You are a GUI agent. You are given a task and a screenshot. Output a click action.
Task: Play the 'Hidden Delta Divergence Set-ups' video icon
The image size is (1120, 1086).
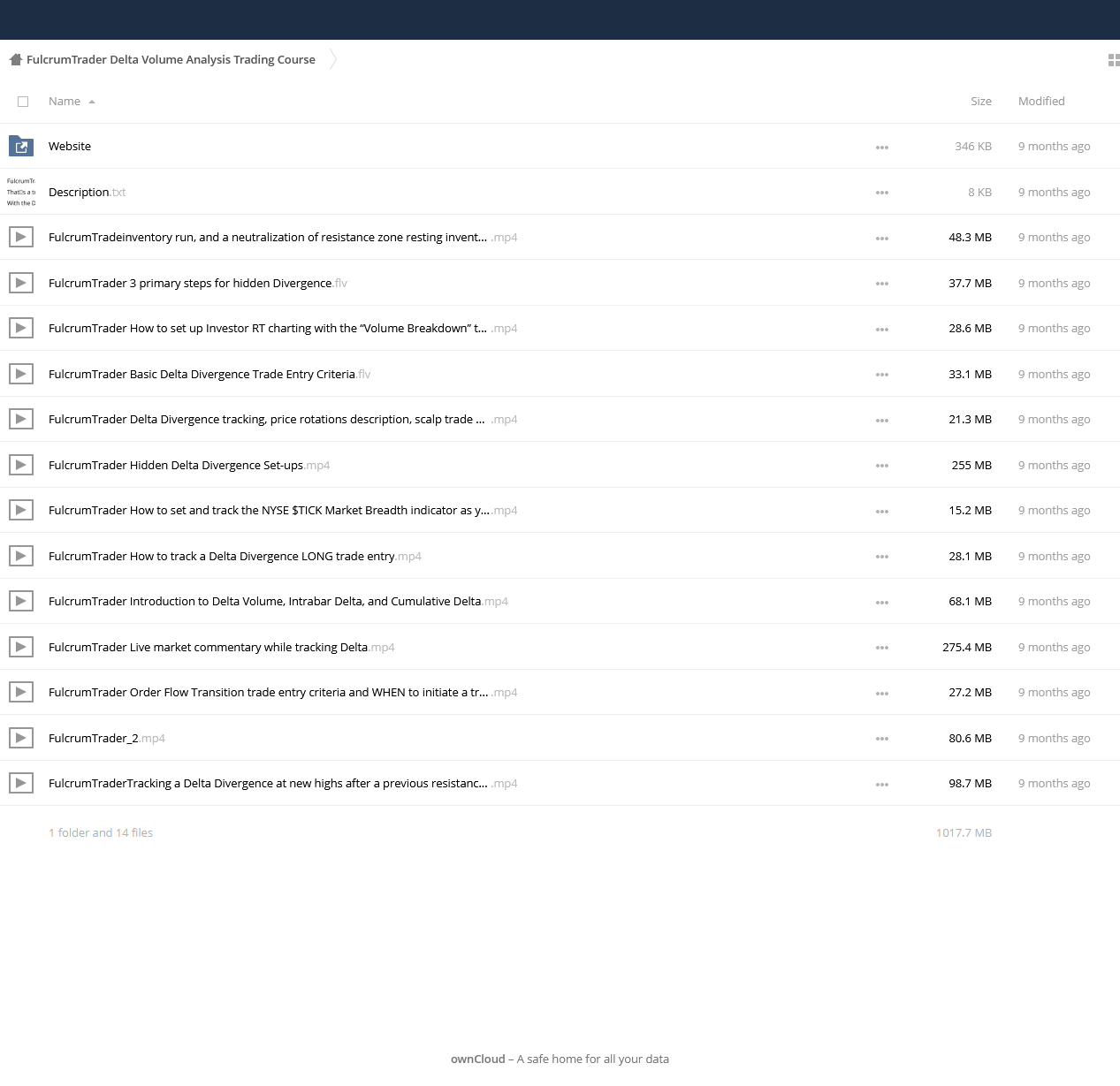[21, 465]
